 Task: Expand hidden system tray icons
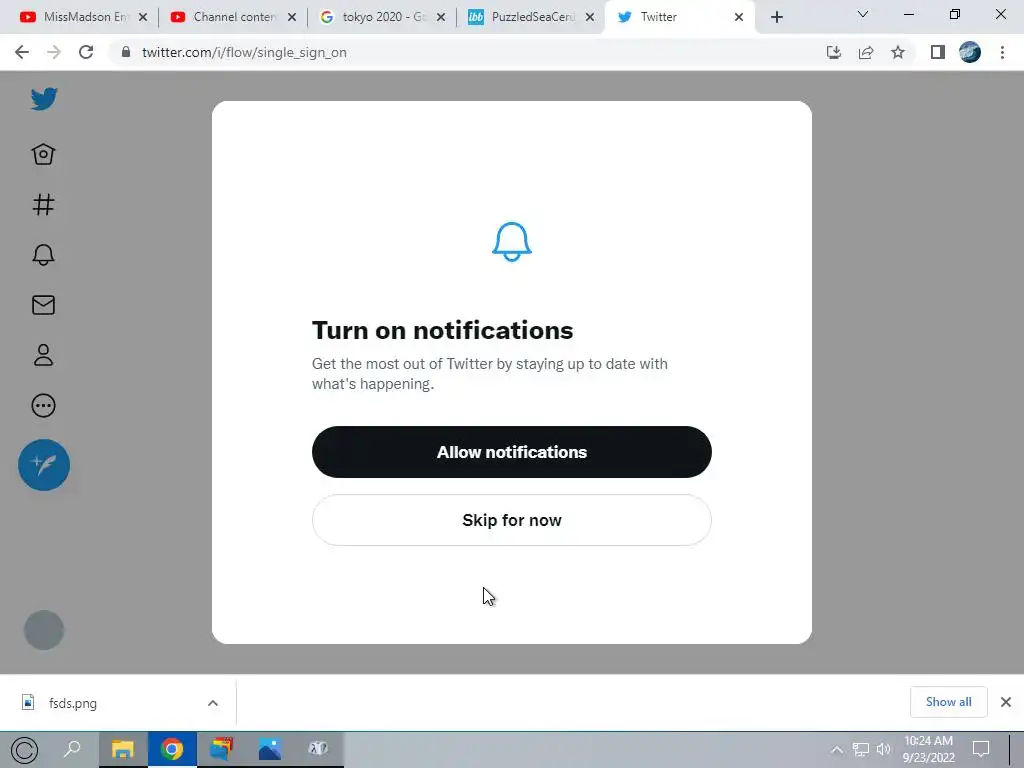coord(837,749)
